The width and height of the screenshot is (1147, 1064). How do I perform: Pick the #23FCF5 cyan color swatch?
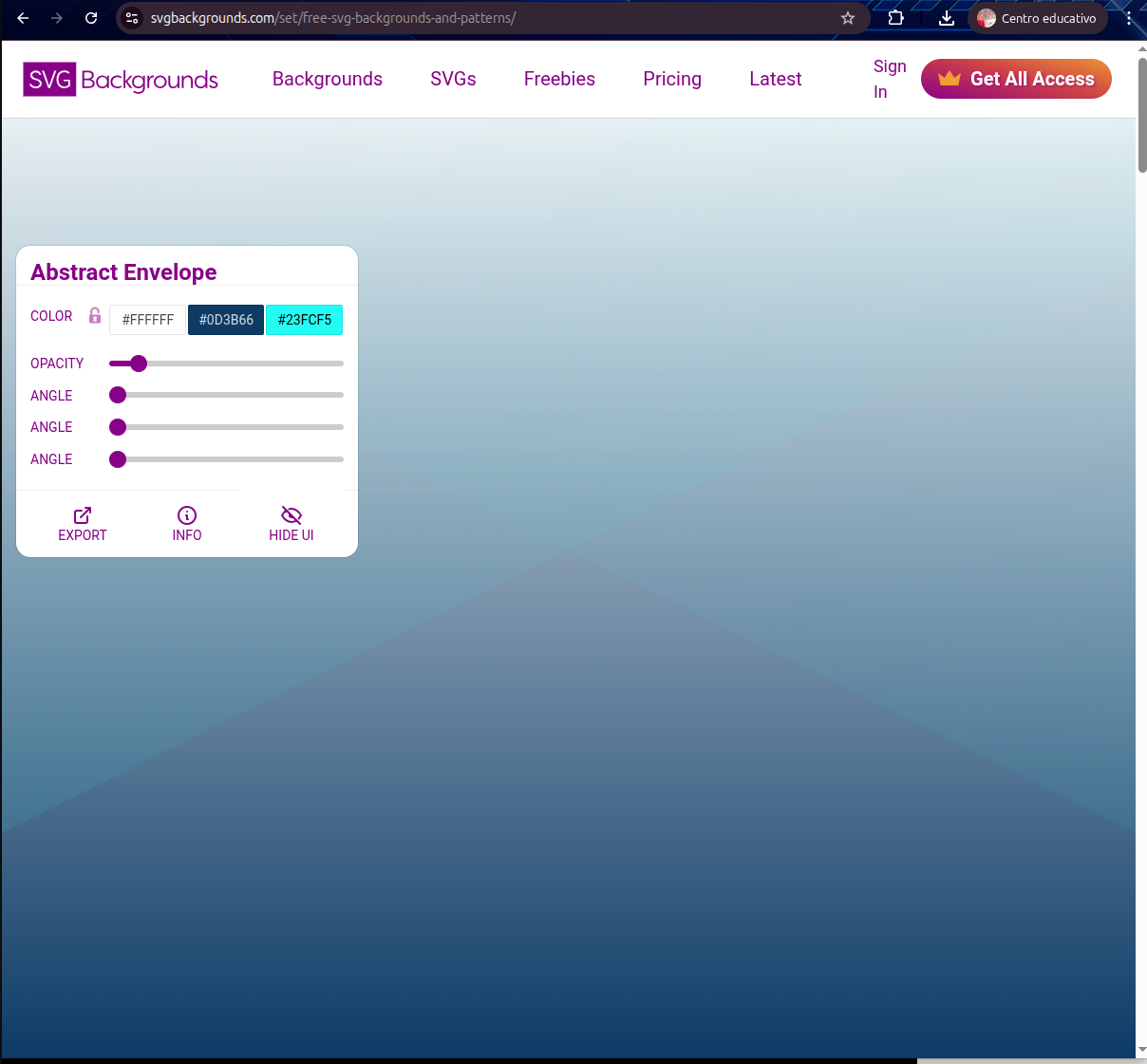304,320
